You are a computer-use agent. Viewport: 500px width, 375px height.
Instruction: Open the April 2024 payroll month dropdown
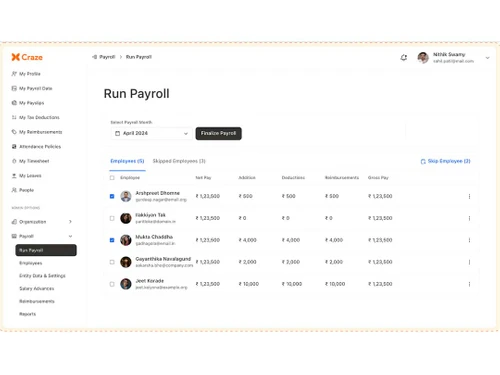152,133
